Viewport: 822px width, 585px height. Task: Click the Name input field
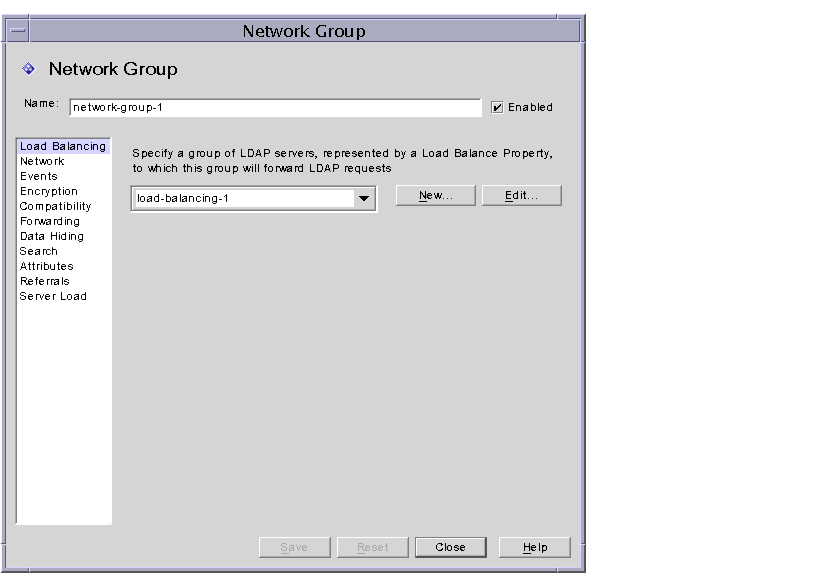click(x=273, y=106)
